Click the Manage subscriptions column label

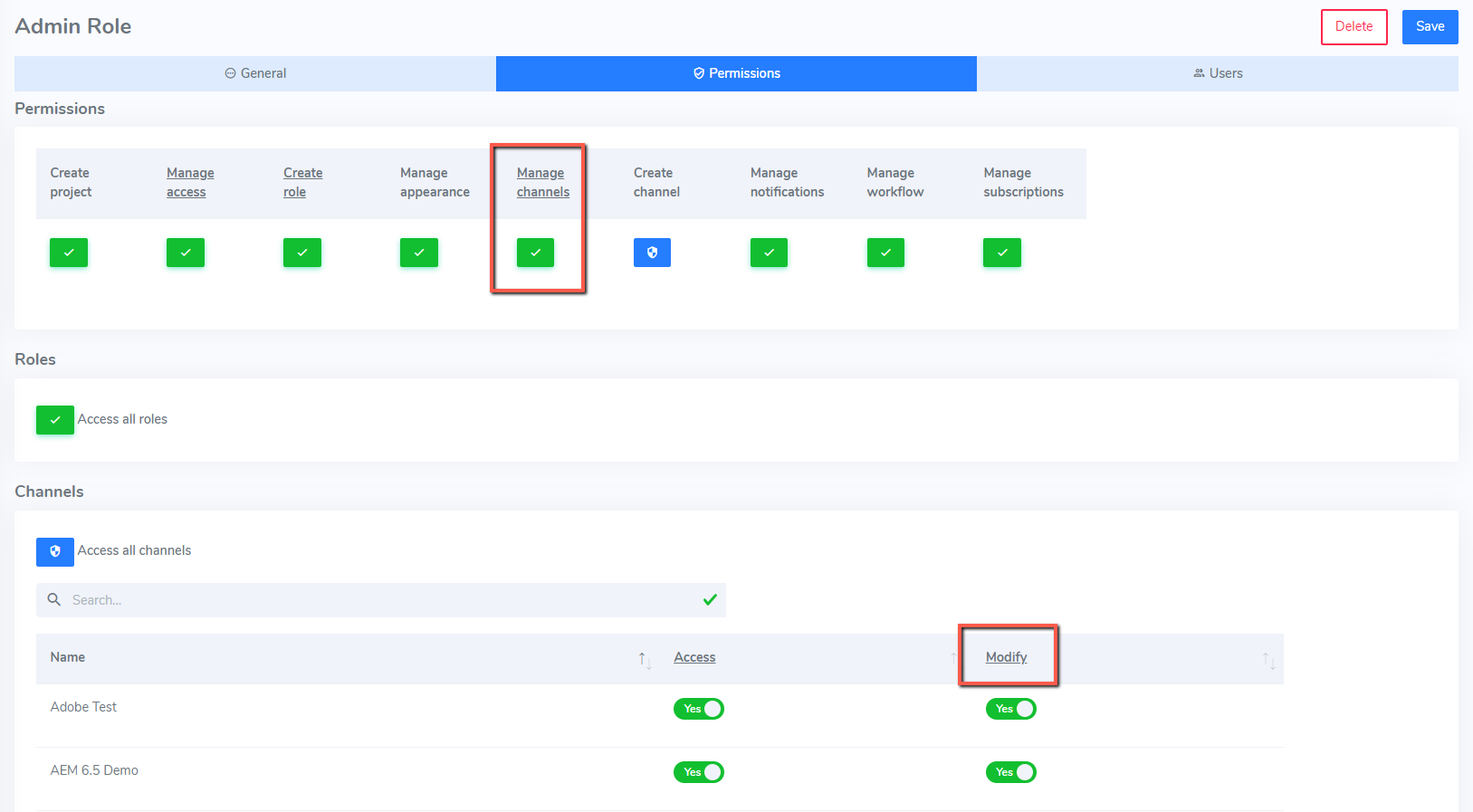[1023, 182]
